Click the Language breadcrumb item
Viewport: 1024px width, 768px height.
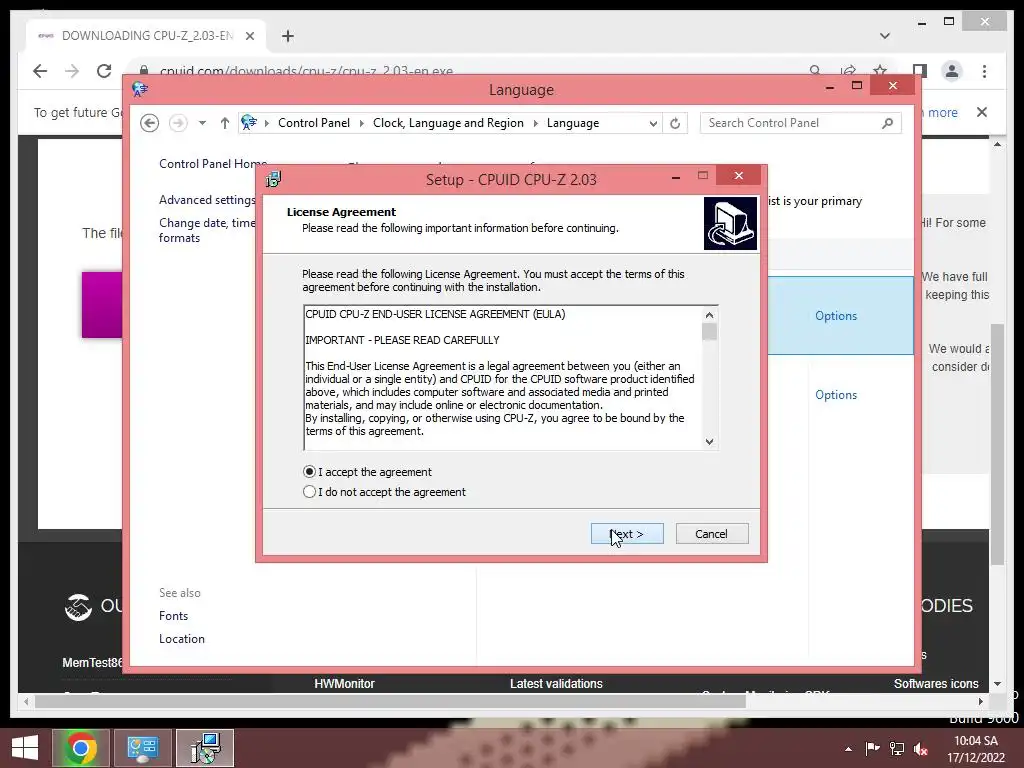click(573, 123)
